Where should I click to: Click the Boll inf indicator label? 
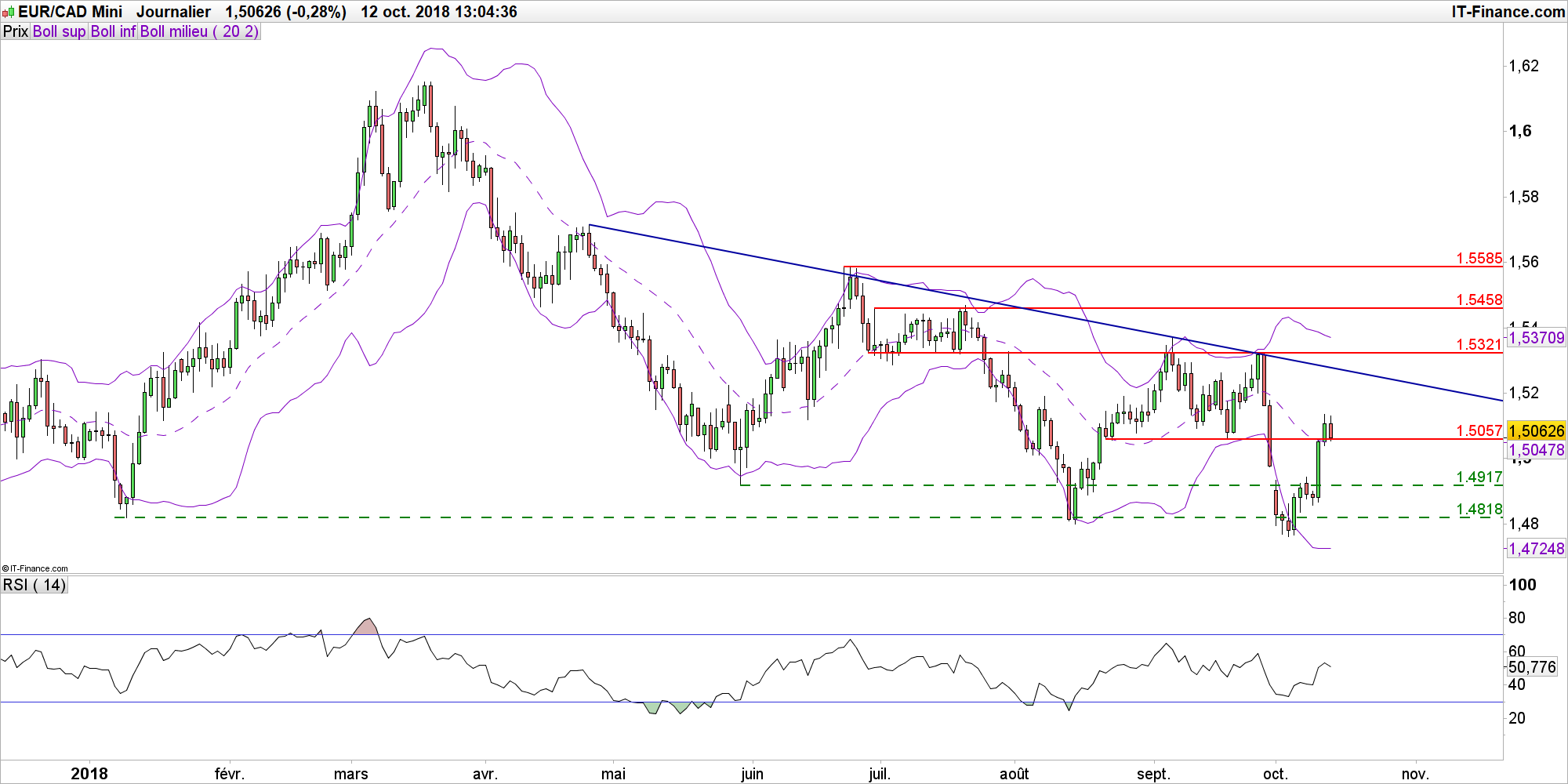pos(114,32)
